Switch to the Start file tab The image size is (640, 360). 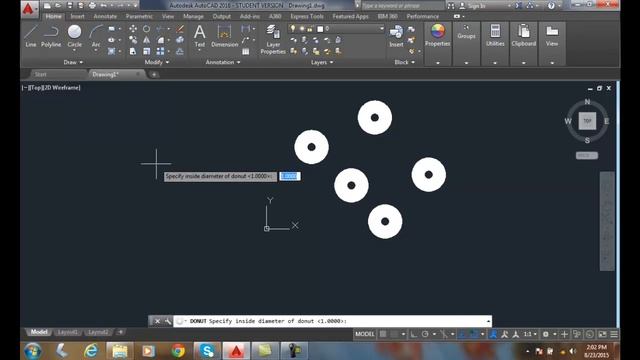point(40,74)
